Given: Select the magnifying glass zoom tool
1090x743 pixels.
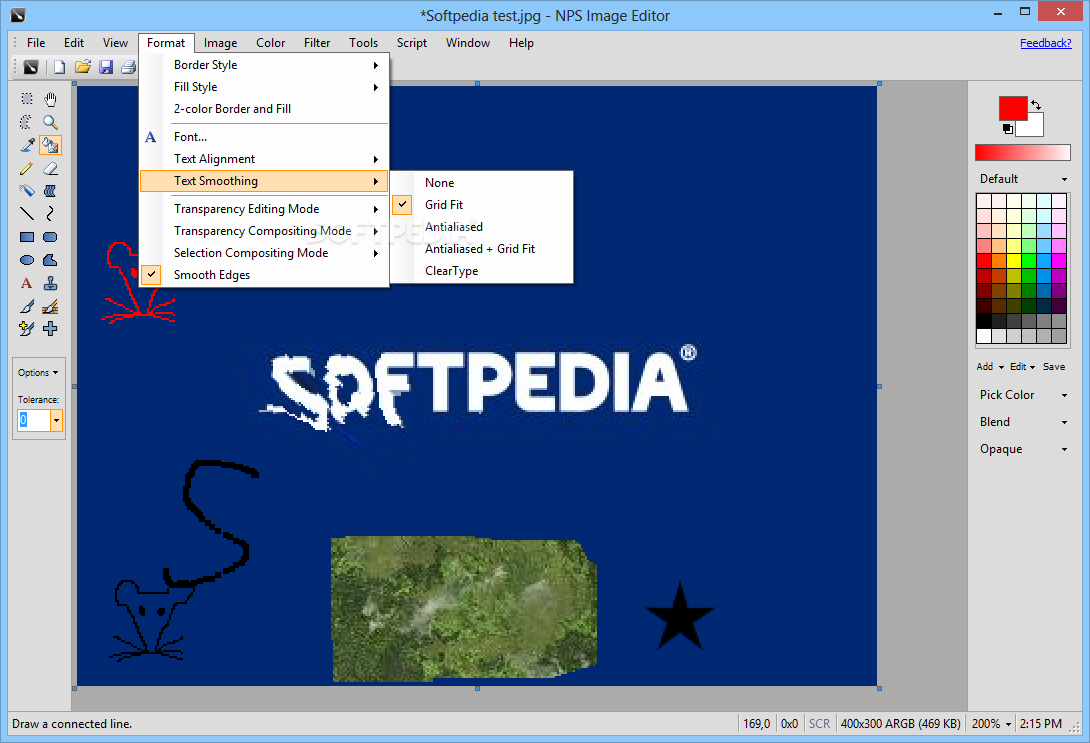Looking at the screenshot, I should [50, 122].
